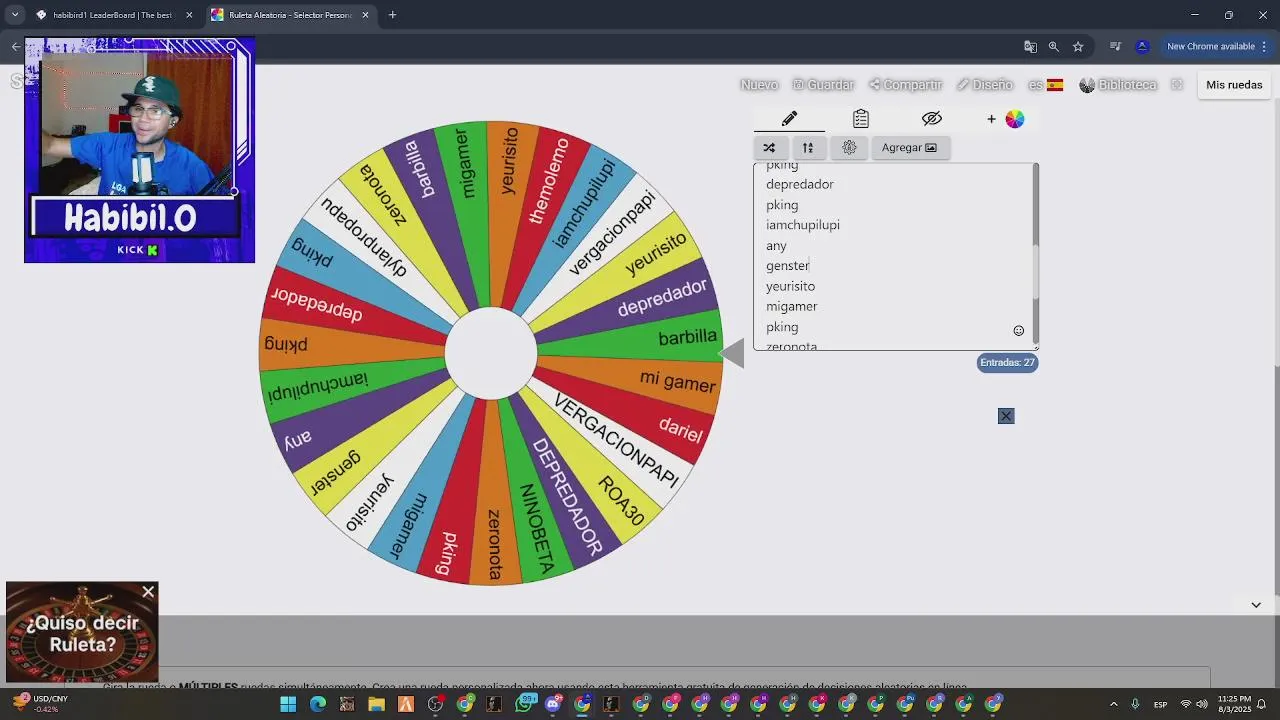Open the Chrome profile avatar
This screenshot has width=1280, height=720.
coord(1142,46)
